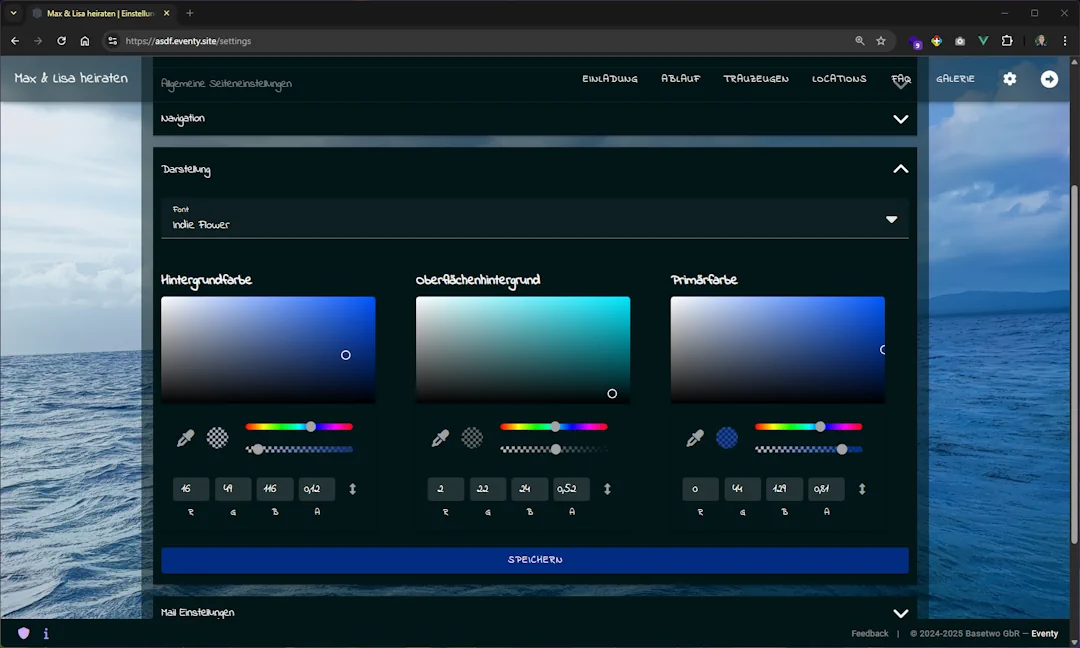Bookmark this page with star icon
1080x648 pixels.
point(881,41)
